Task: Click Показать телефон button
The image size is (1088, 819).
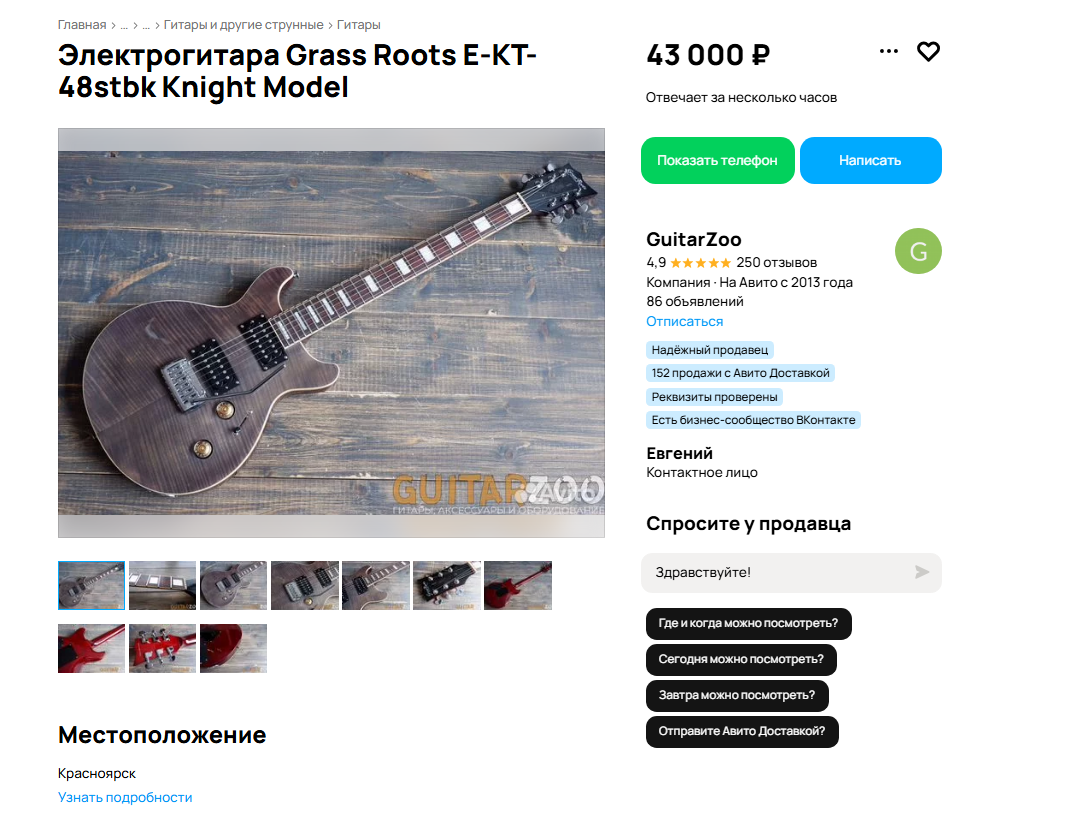Action: pos(717,160)
